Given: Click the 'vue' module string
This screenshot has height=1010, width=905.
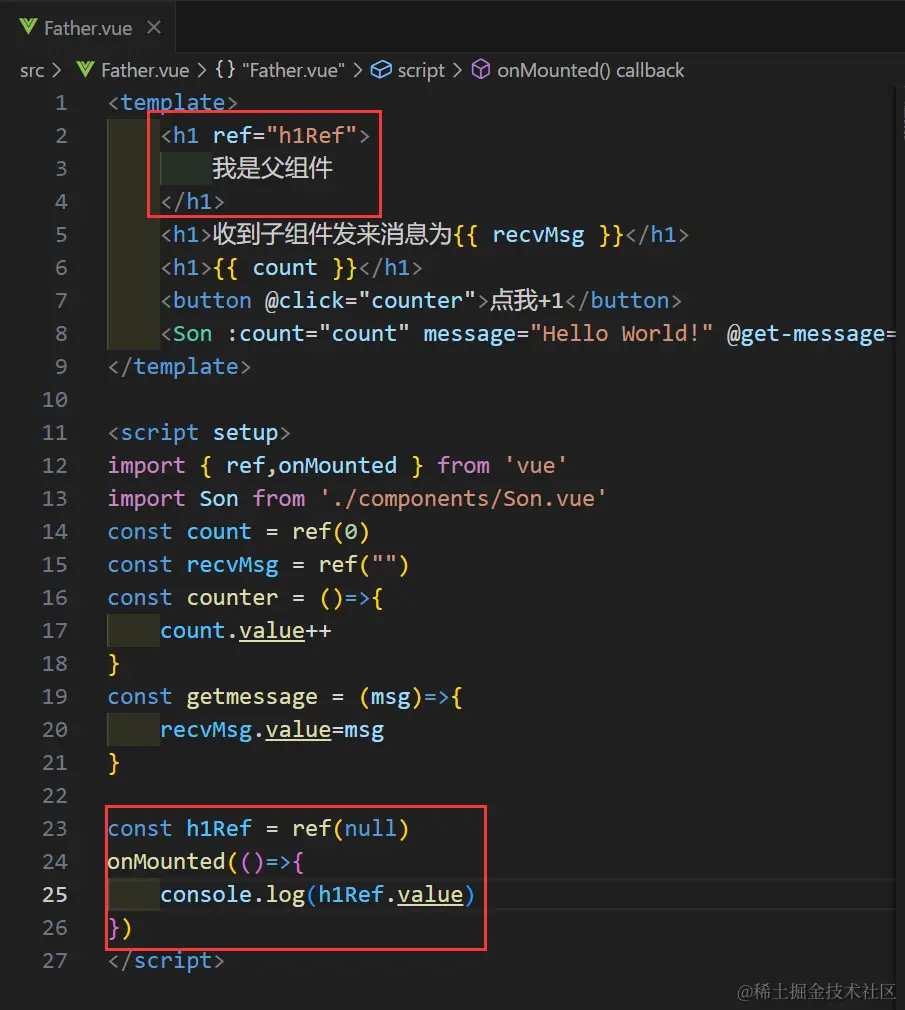Looking at the screenshot, I should pyautogui.click(x=535, y=466).
